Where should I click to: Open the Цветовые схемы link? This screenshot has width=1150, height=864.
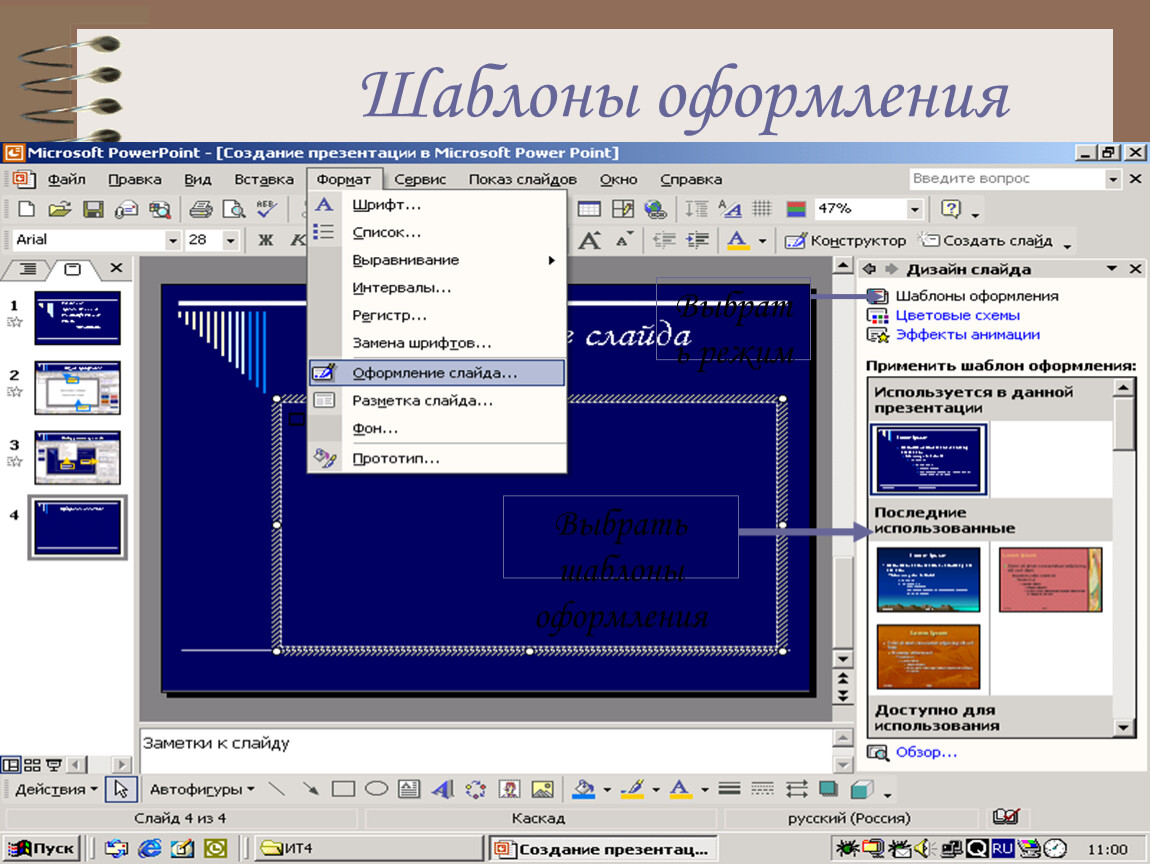pyautogui.click(x=957, y=315)
